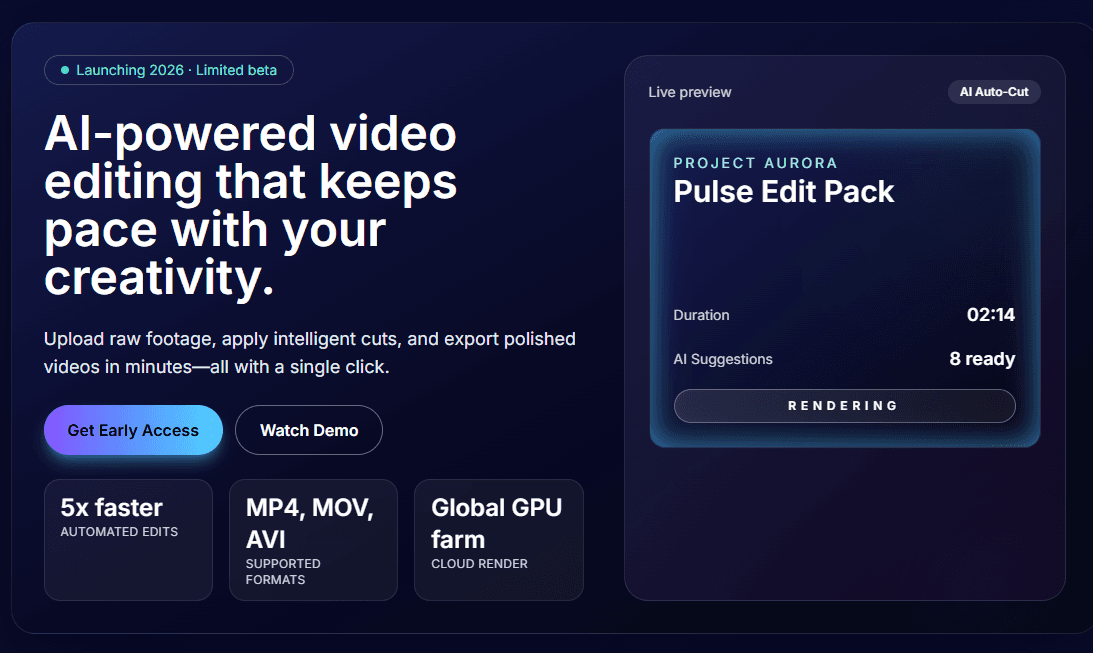The width and height of the screenshot is (1093, 653).
Task: Enable the Launching 2026 beta indicator
Action: tap(168, 70)
